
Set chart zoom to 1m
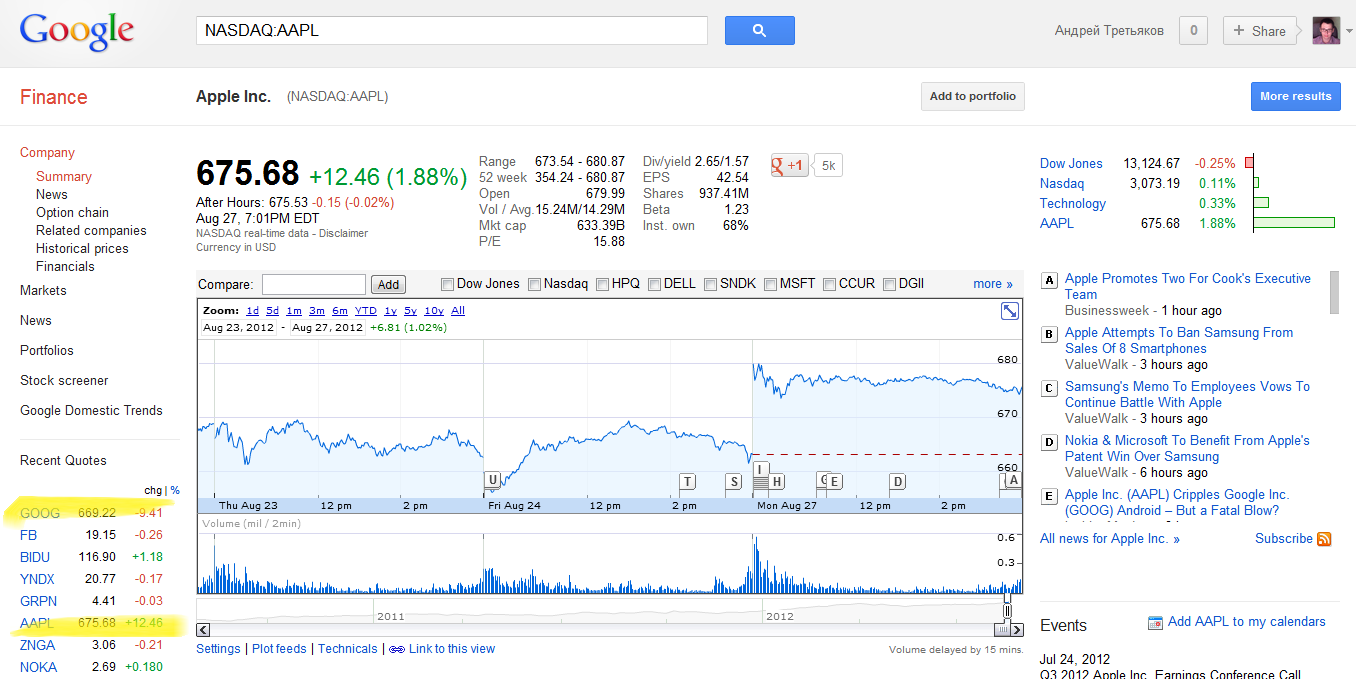pos(294,311)
